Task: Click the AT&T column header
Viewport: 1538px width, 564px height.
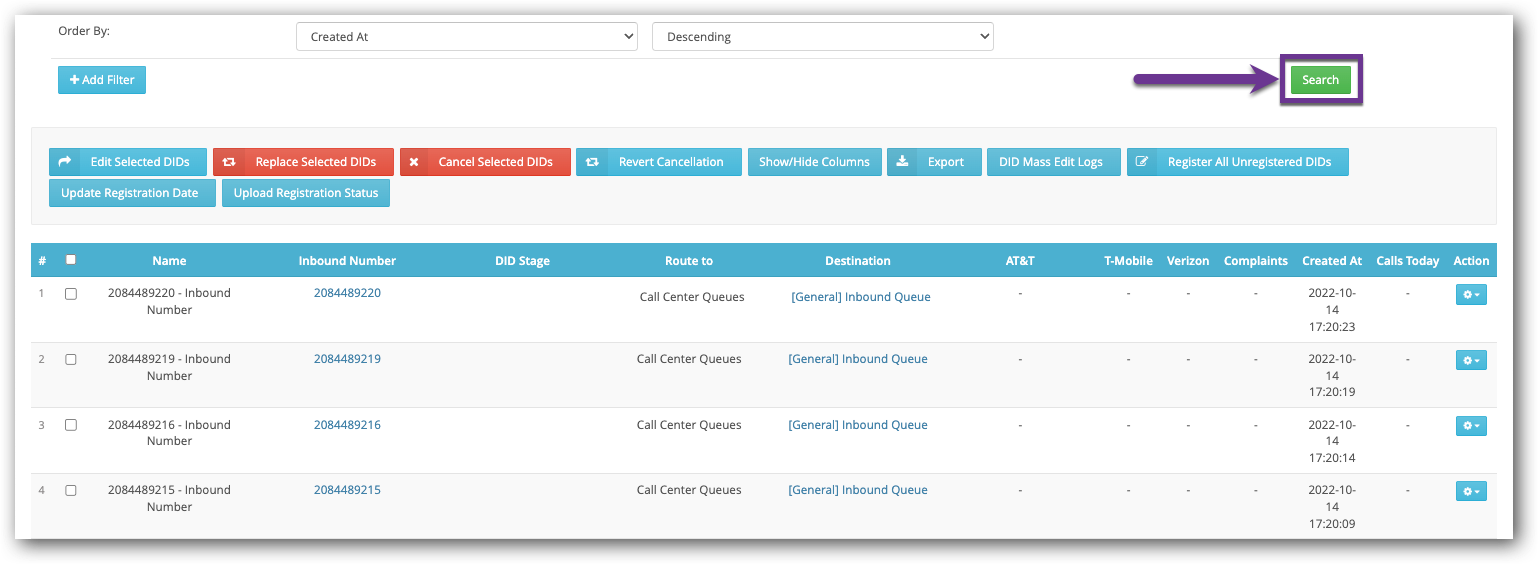Action: click(x=1020, y=261)
